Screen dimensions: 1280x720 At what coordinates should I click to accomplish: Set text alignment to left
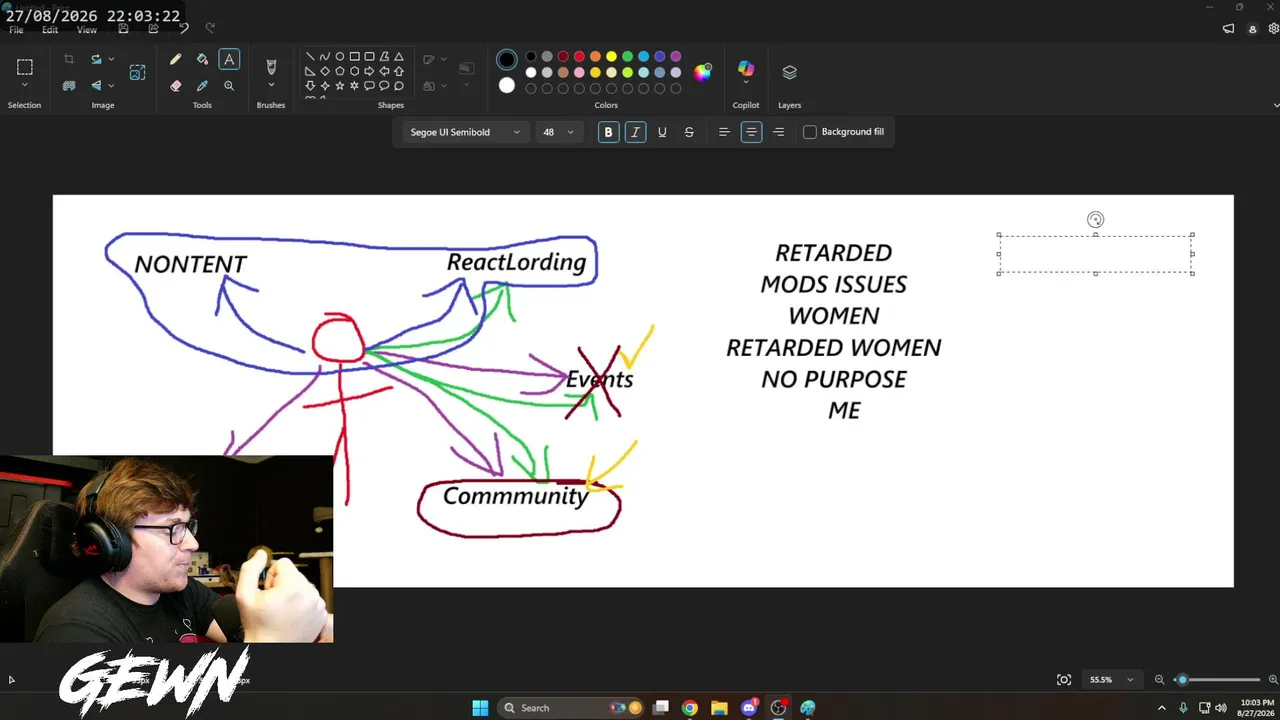point(724,132)
